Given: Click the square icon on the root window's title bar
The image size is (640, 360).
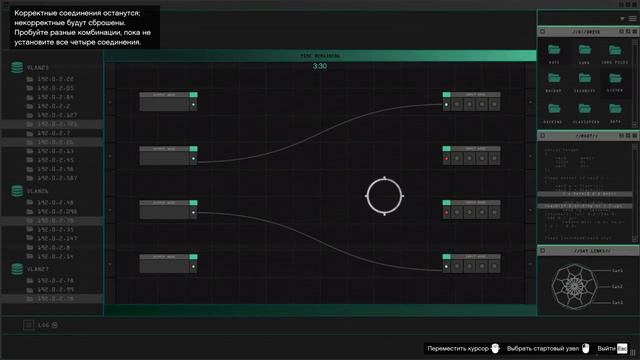Looking at the screenshot, I should [543, 136].
